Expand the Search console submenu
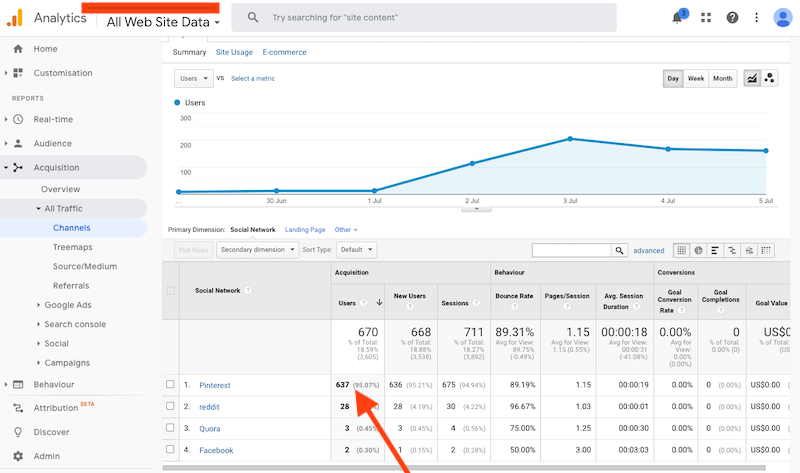The image size is (800, 473). (x=38, y=325)
